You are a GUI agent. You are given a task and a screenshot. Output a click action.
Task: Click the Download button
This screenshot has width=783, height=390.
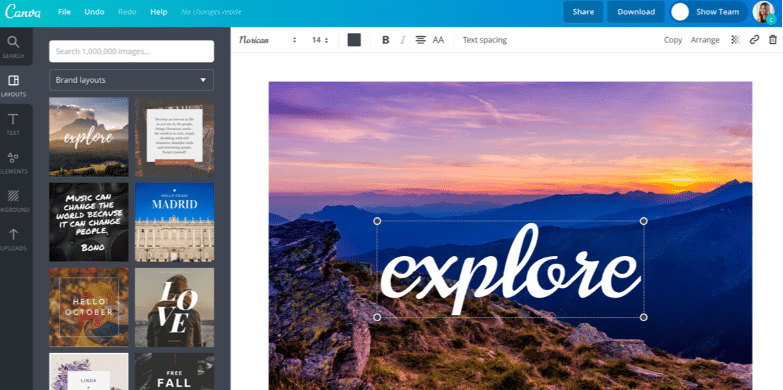click(x=636, y=12)
